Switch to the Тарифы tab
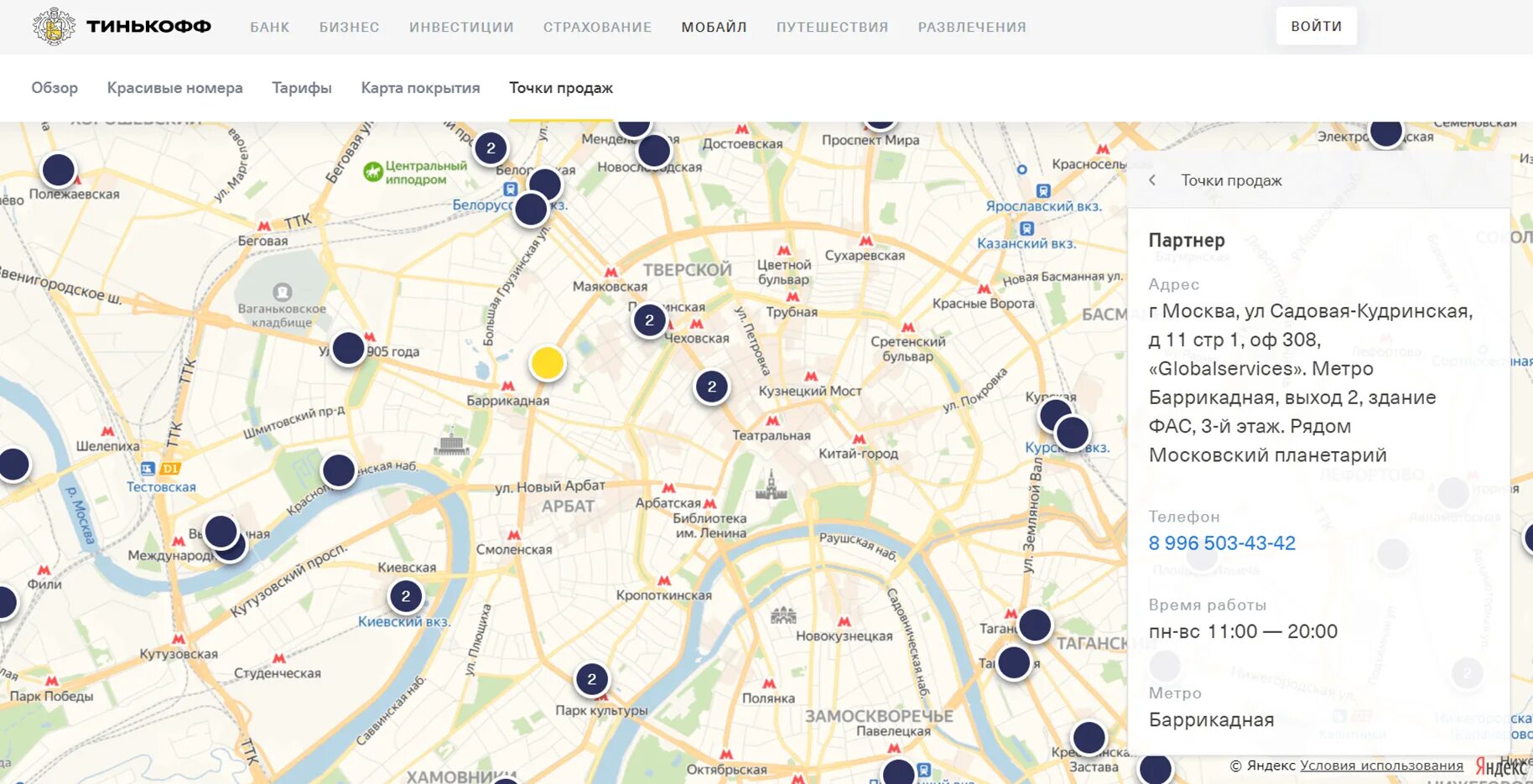The height and width of the screenshot is (784, 1533). click(302, 88)
